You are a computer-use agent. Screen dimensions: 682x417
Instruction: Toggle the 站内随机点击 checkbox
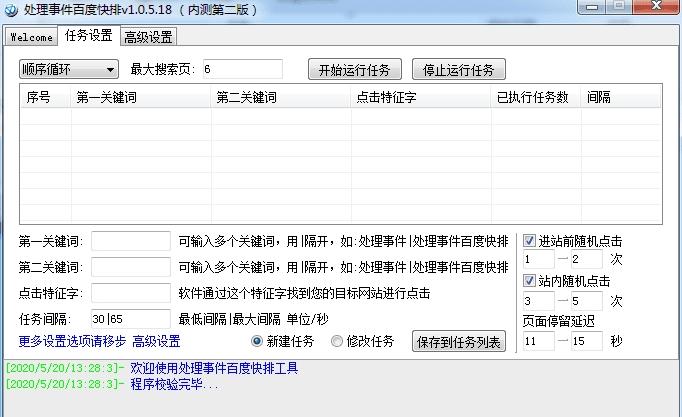click(529, 280)
